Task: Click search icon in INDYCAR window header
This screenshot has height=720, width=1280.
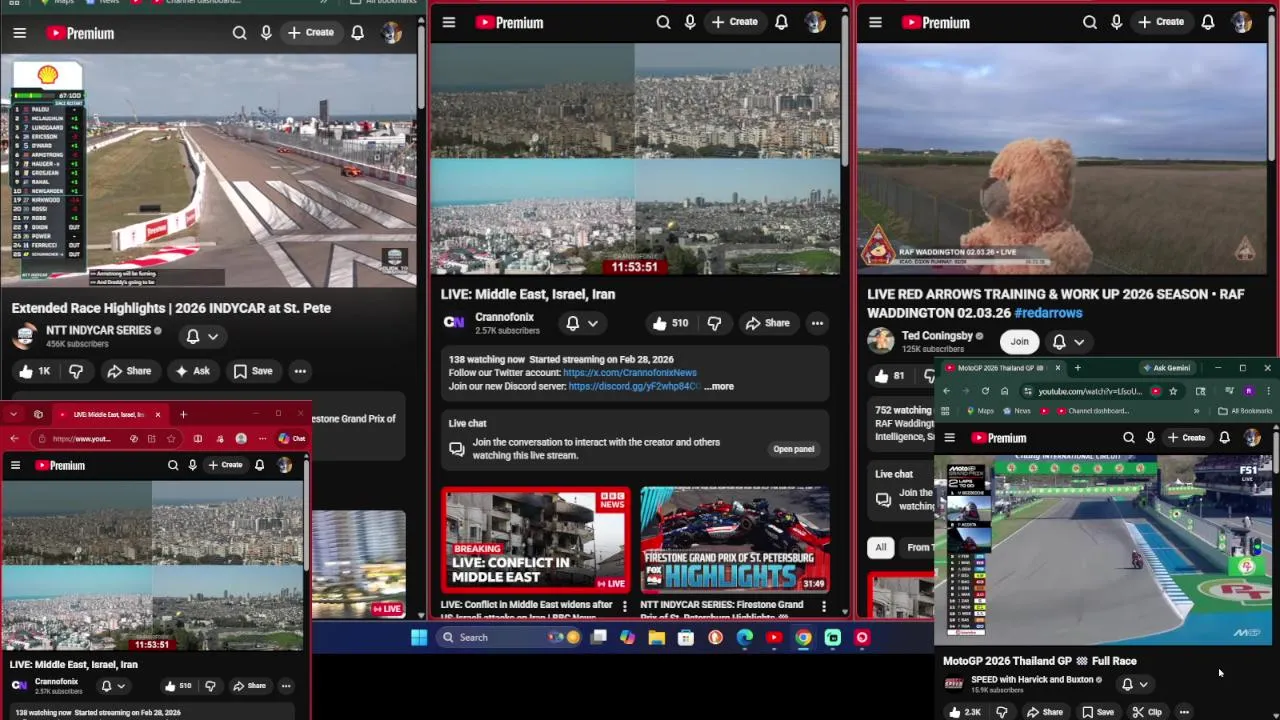Action: tap(239, 33)
